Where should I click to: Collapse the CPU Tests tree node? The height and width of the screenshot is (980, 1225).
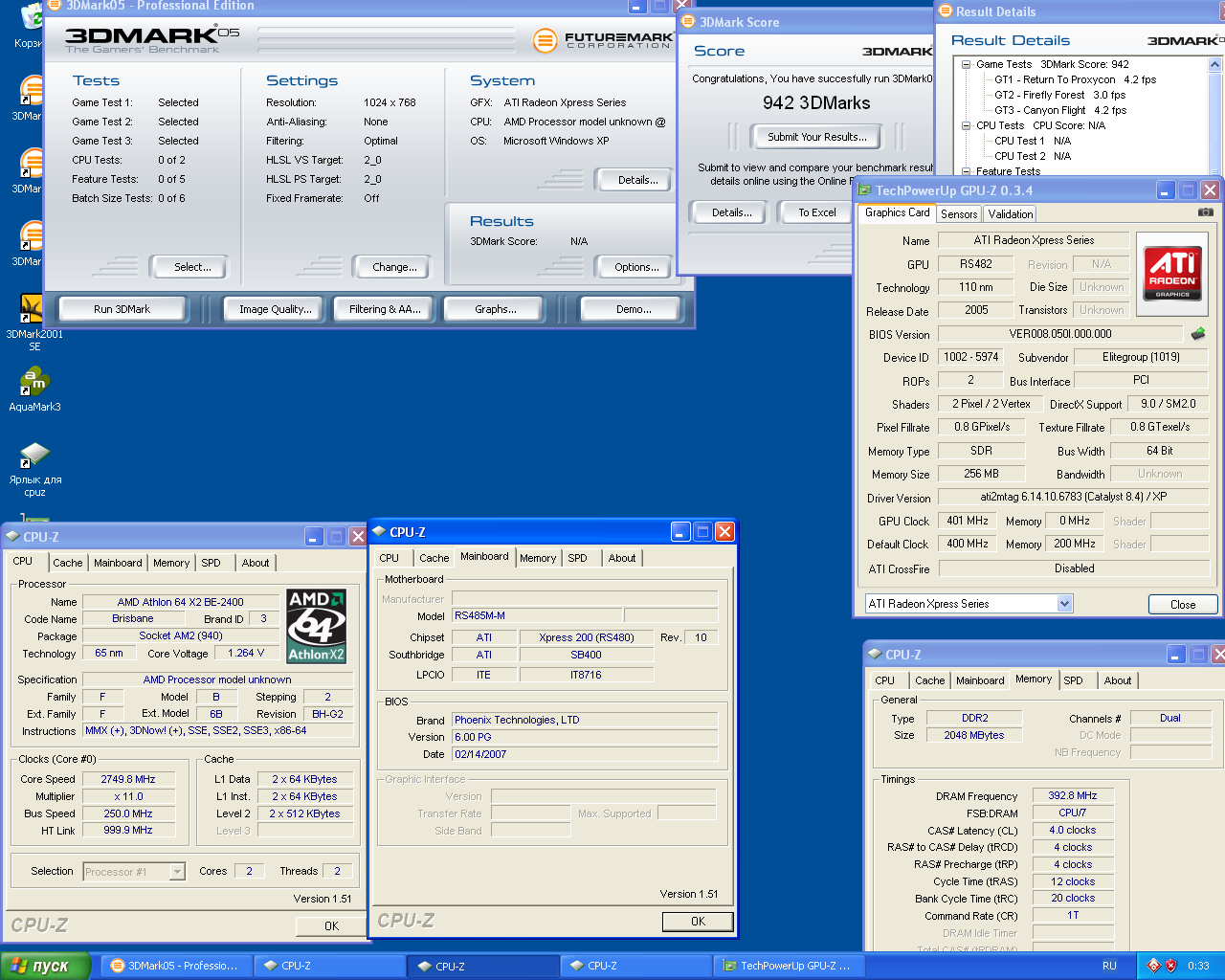pyautogui.click(x=966, y=125)
